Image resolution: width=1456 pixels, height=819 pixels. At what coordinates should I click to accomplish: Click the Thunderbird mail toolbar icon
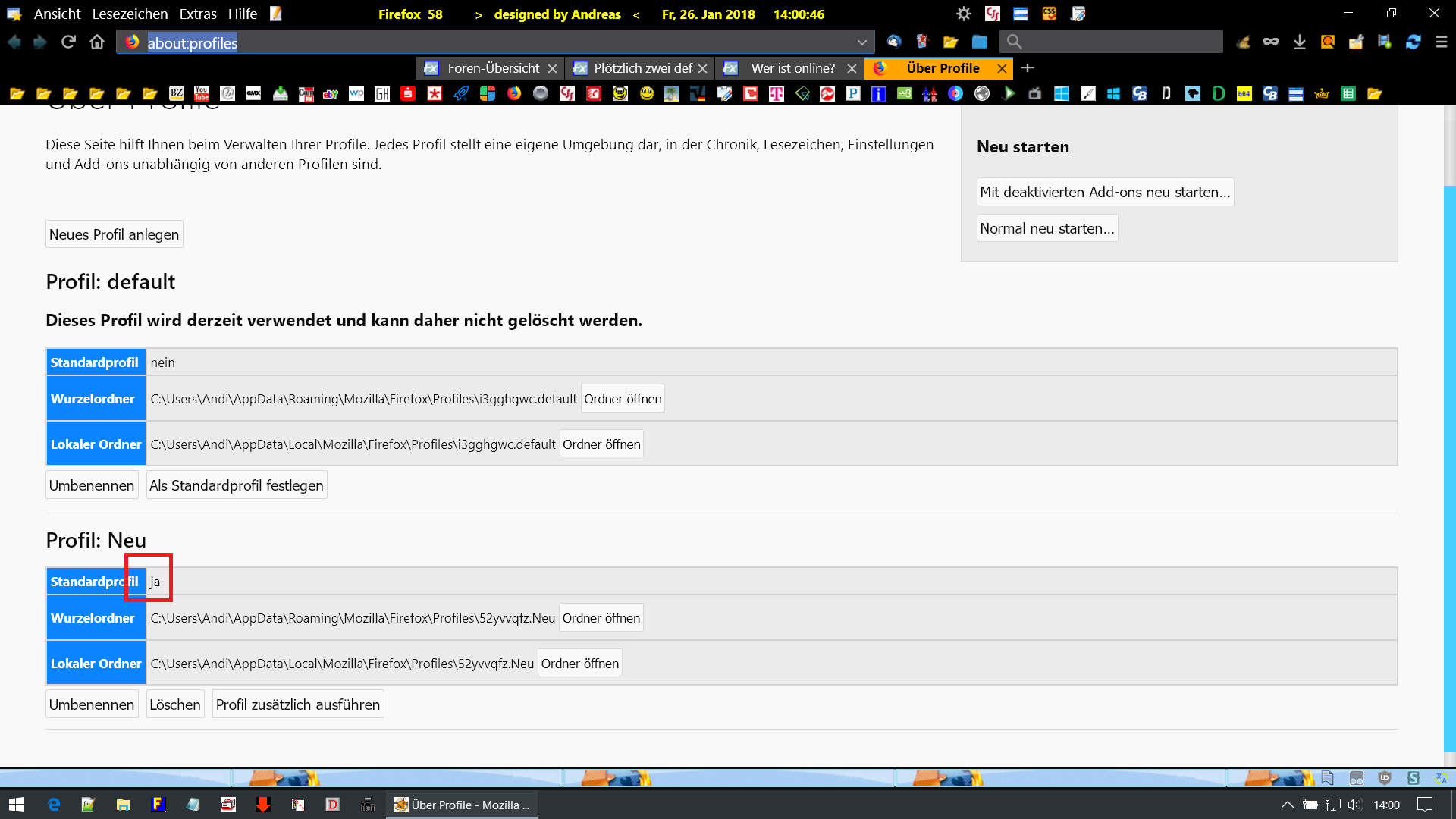point(894,42)
